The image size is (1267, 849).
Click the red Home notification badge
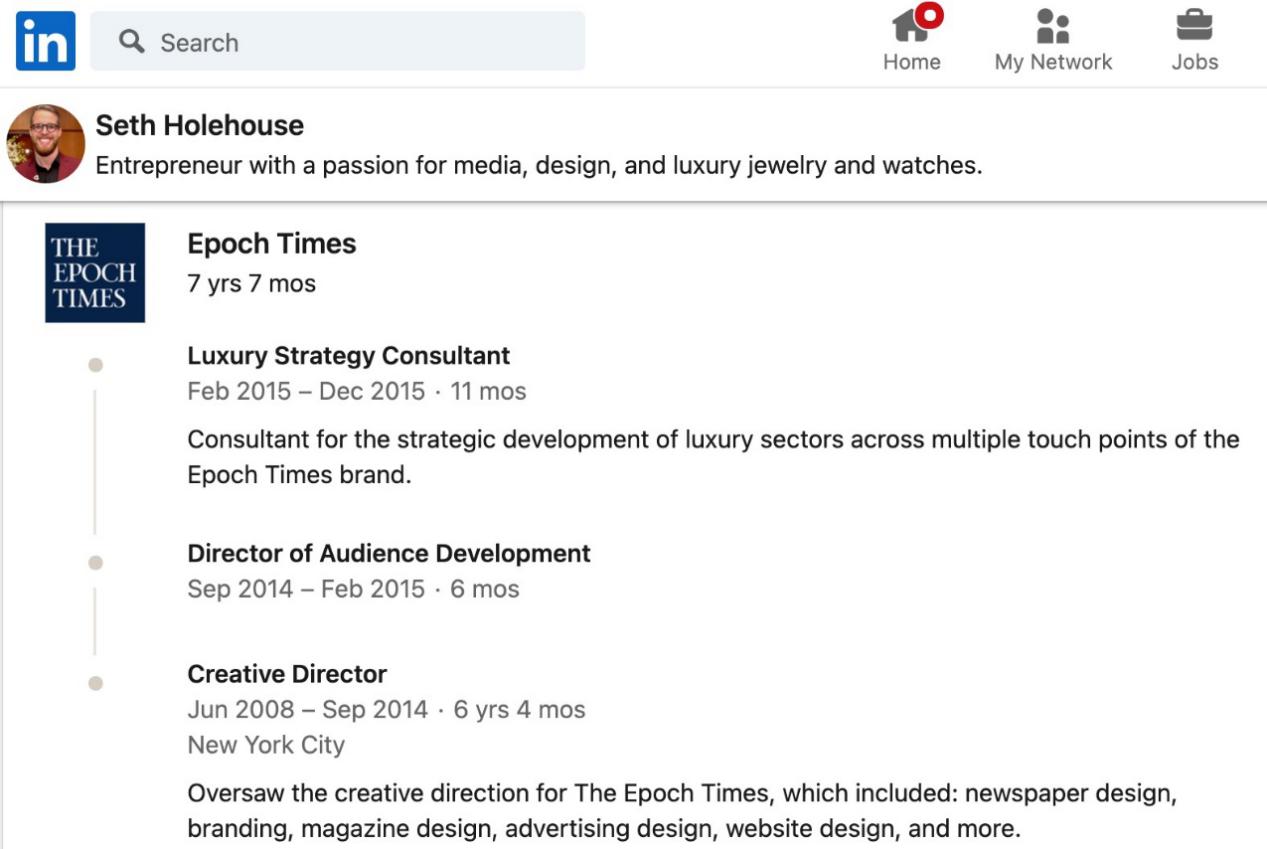coord(929,17)
